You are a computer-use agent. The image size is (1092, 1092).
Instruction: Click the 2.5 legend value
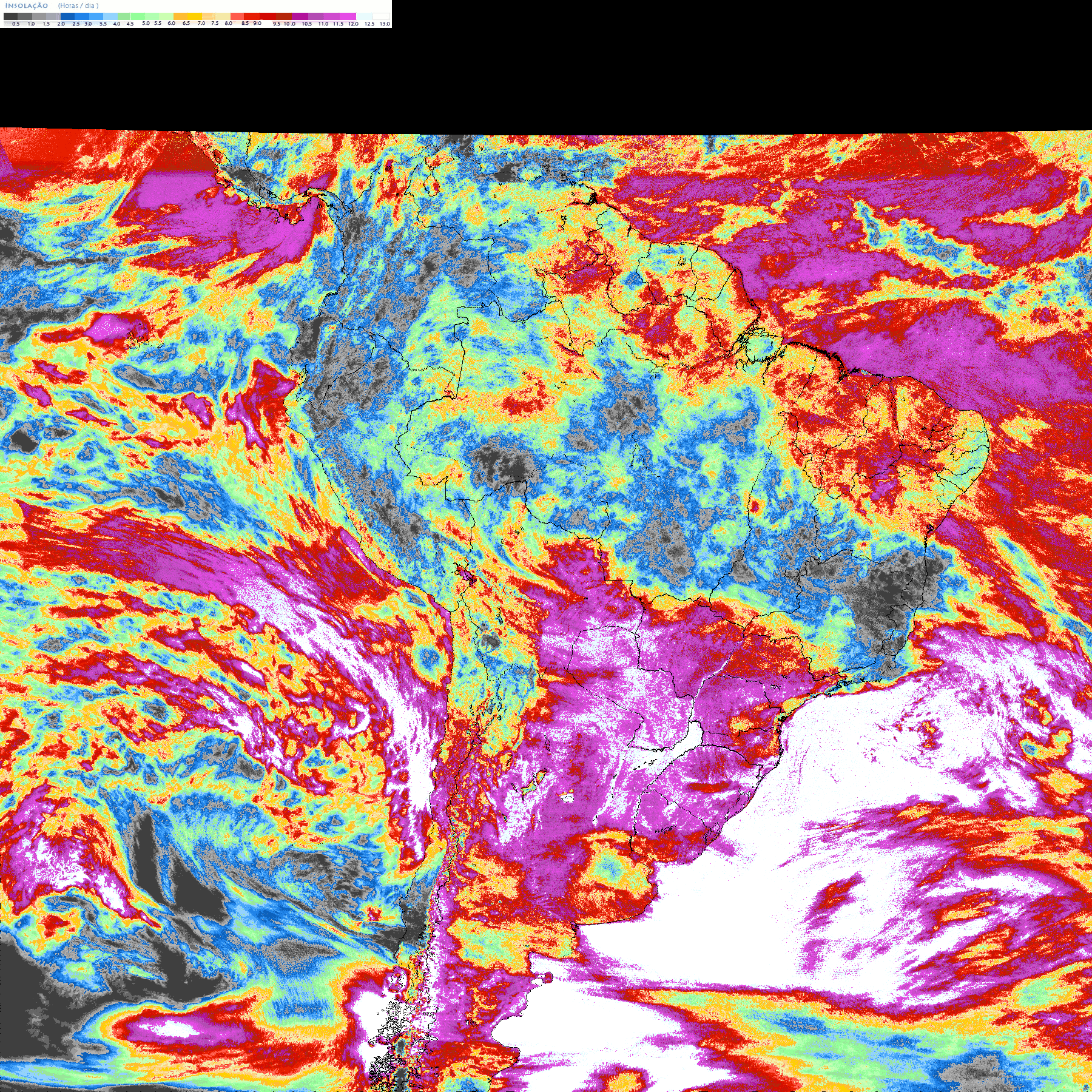click(76, 24)
